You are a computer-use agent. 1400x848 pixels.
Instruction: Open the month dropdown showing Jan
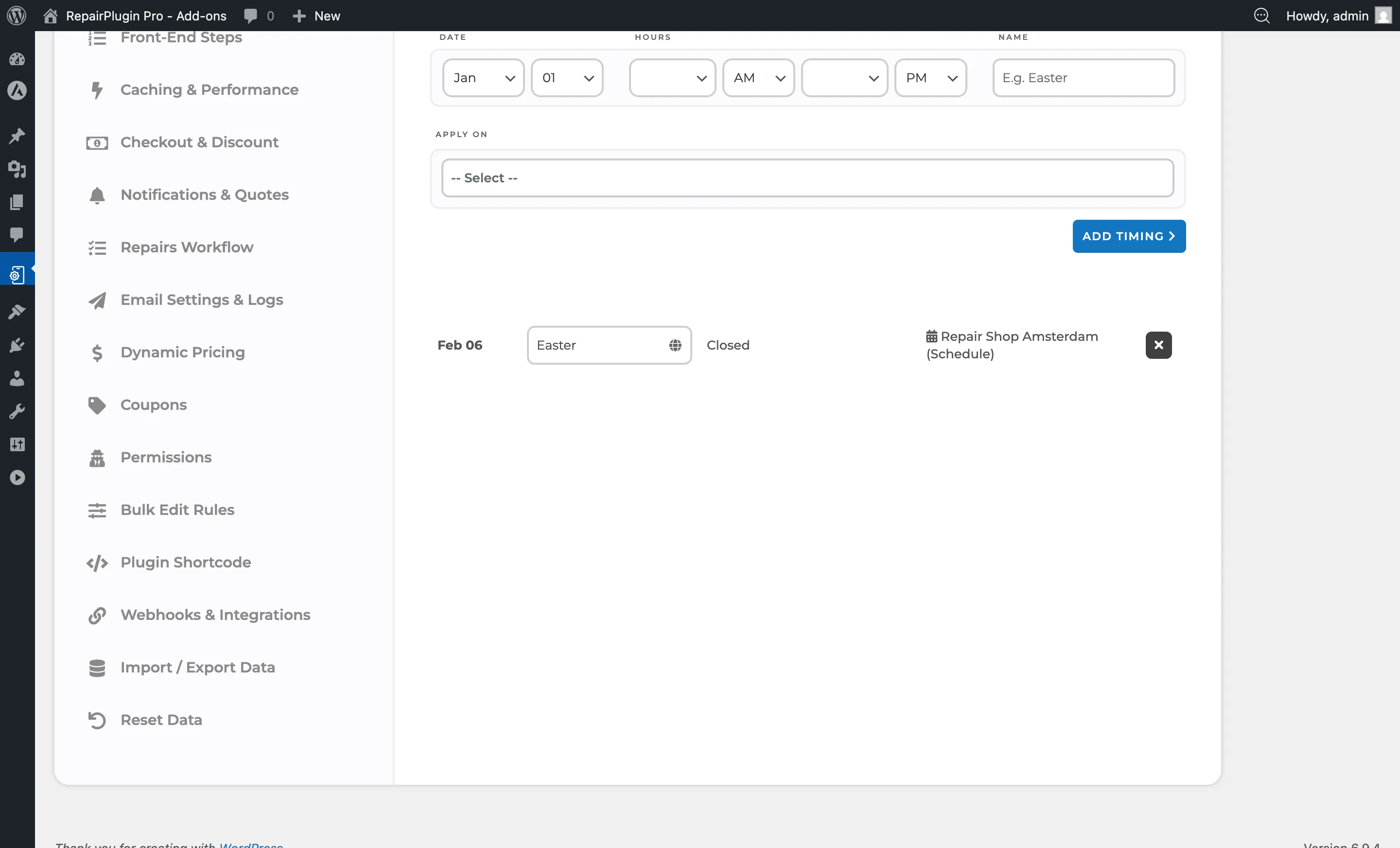tap(483, 78)
